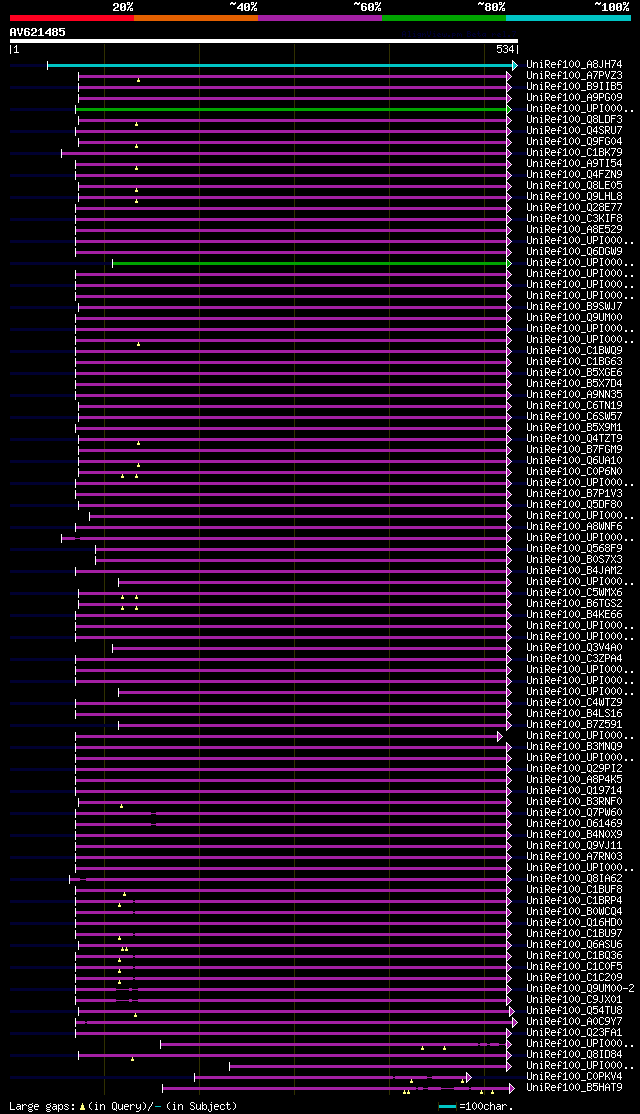
Task: Pick the UniRef100_C5WMX6 hit name
Action: [x=575, y=593]
